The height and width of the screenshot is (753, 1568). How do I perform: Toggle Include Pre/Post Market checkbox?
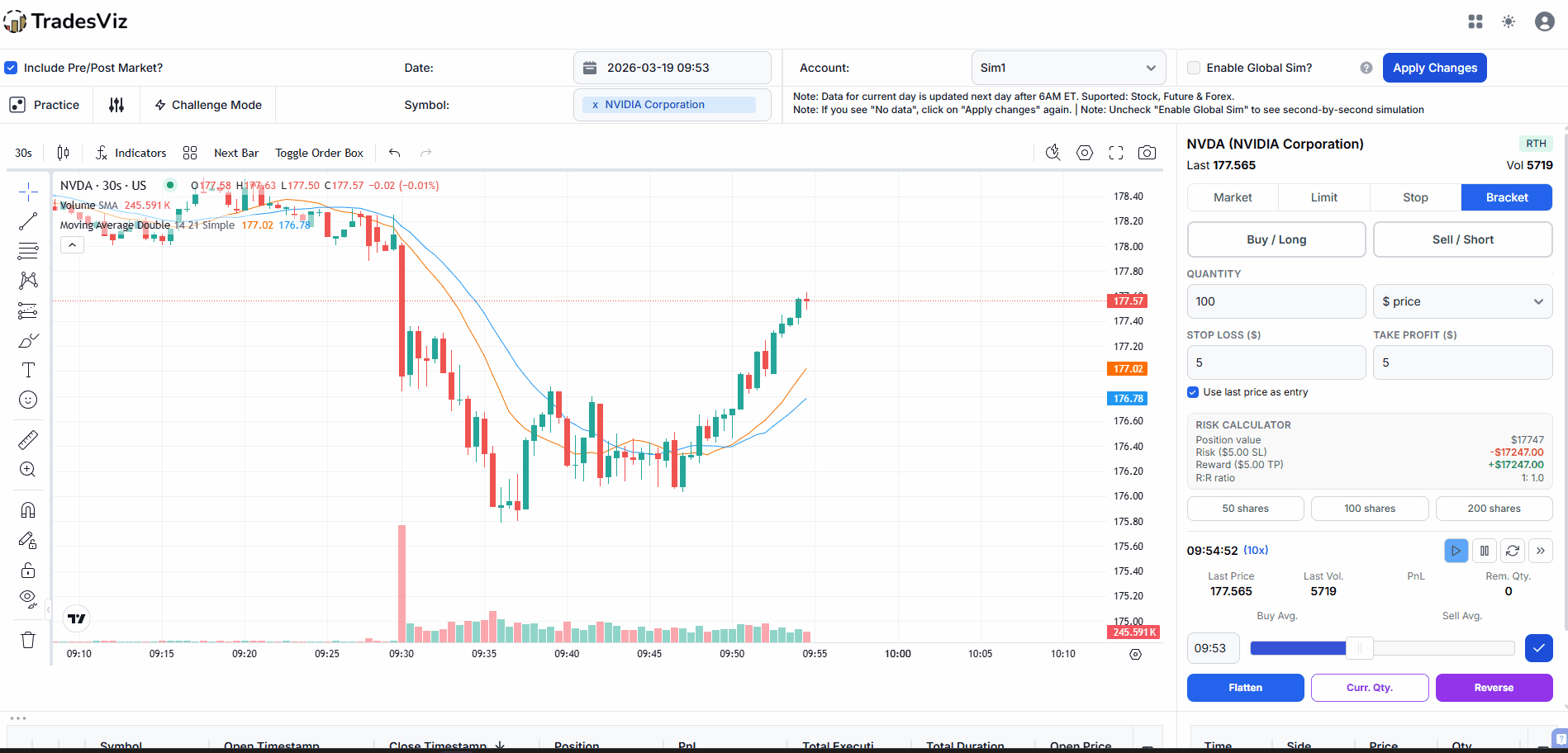pos(11,68)
